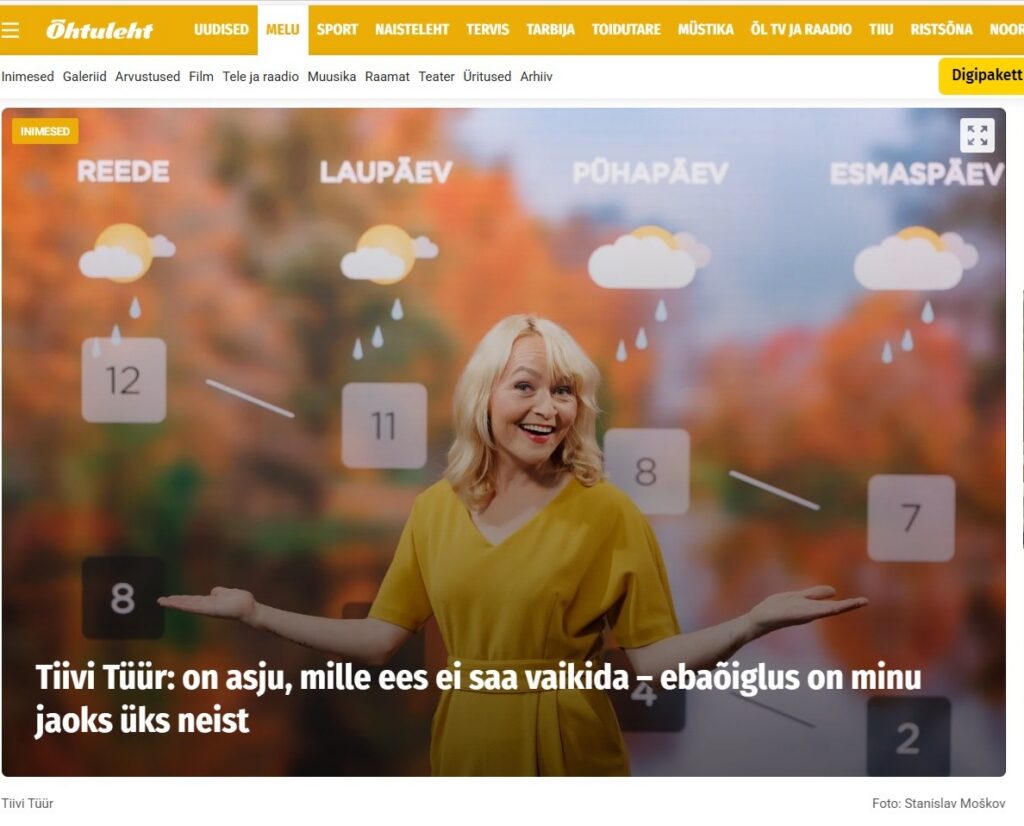Open the NAISTELEHT section
Viewport: 1024px width, 826px height.
point(412,29)
